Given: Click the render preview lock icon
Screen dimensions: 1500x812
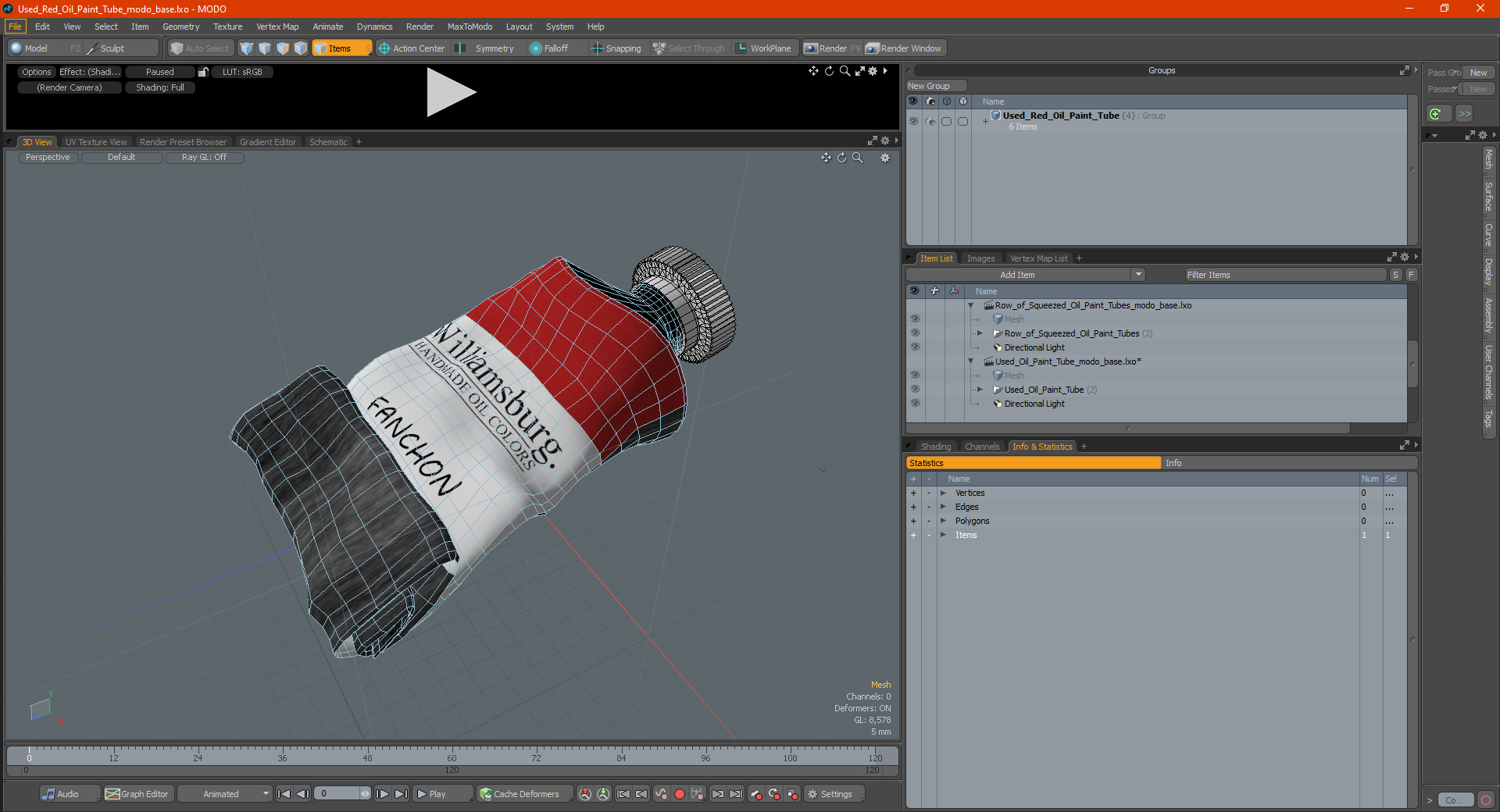Looking at the screenshot, I should tap(203, 72).
